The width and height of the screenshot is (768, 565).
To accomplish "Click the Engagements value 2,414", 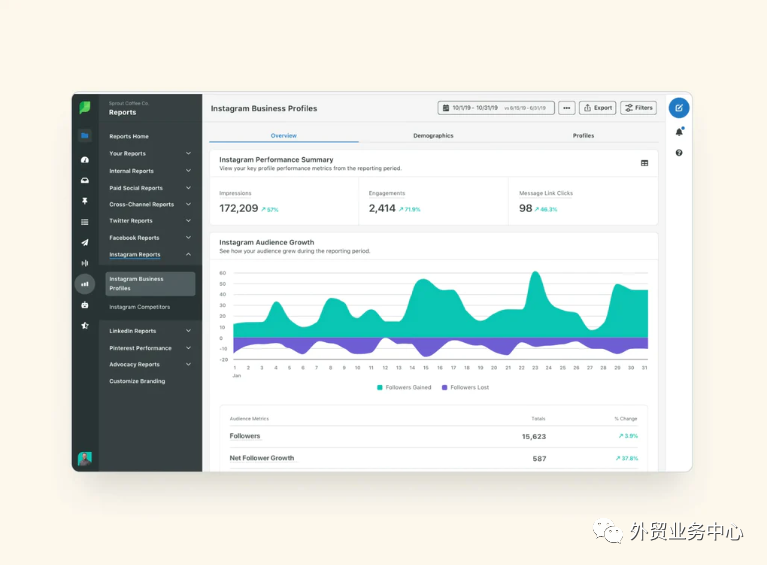I will point(382,209).
